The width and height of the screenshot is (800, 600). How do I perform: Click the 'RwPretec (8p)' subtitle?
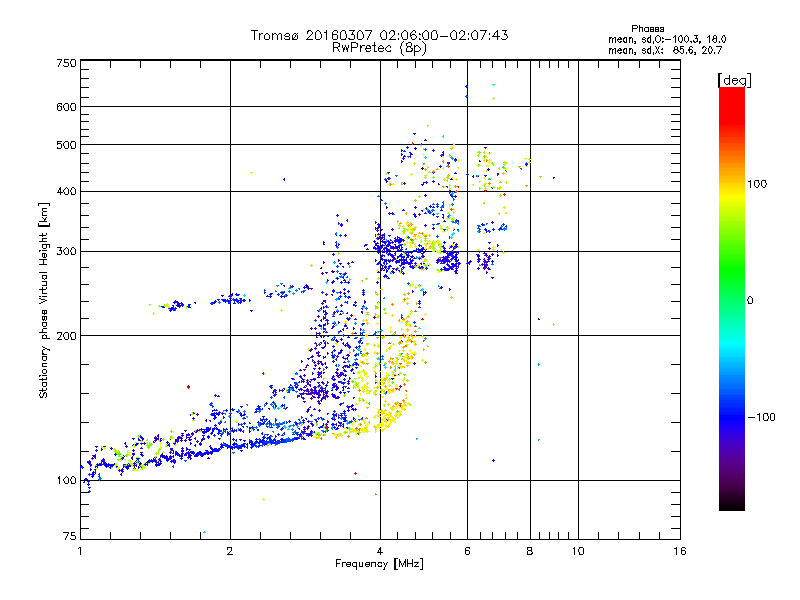click(x=379, y=48)
